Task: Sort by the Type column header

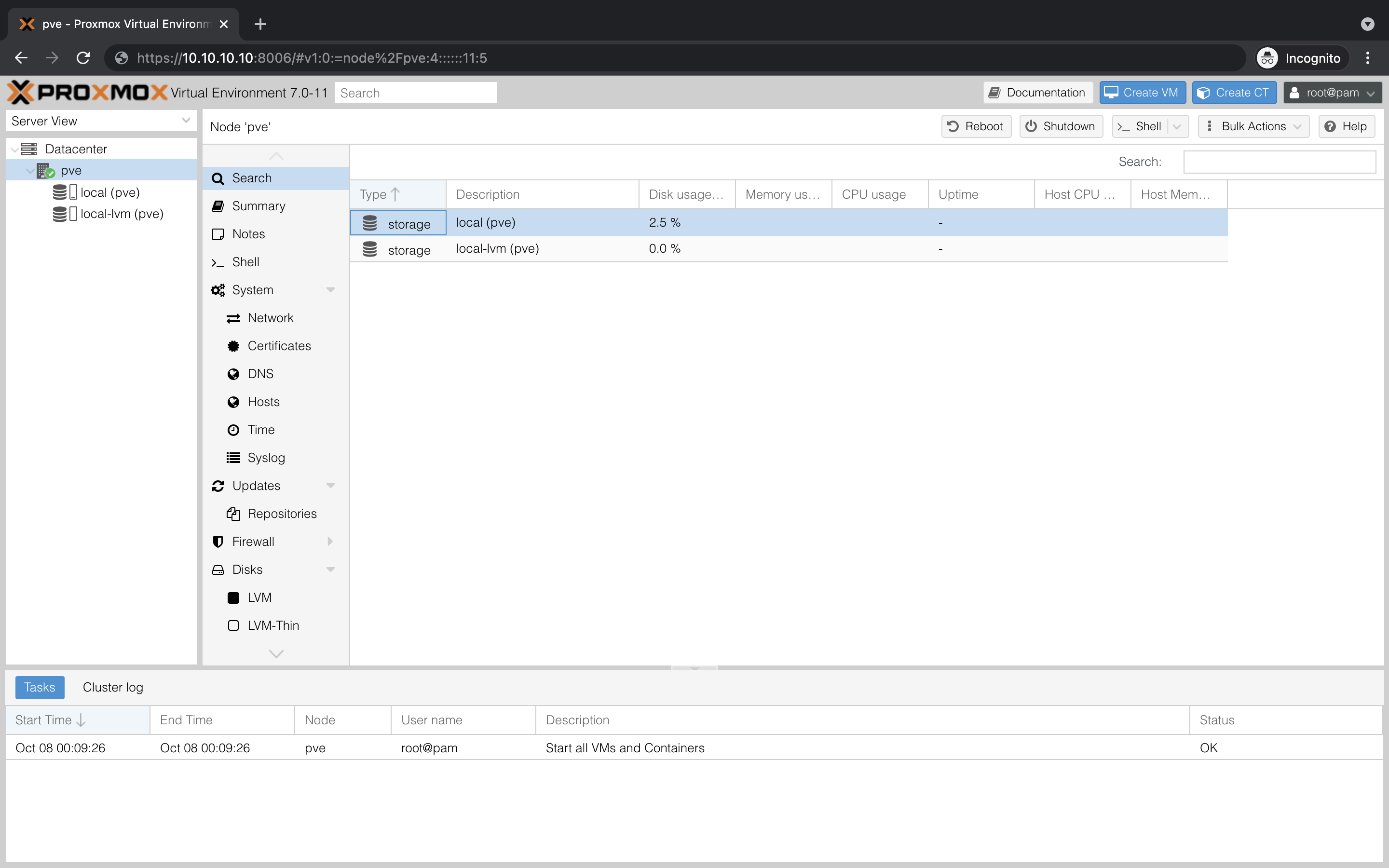Action: click(x=398, y=195)
